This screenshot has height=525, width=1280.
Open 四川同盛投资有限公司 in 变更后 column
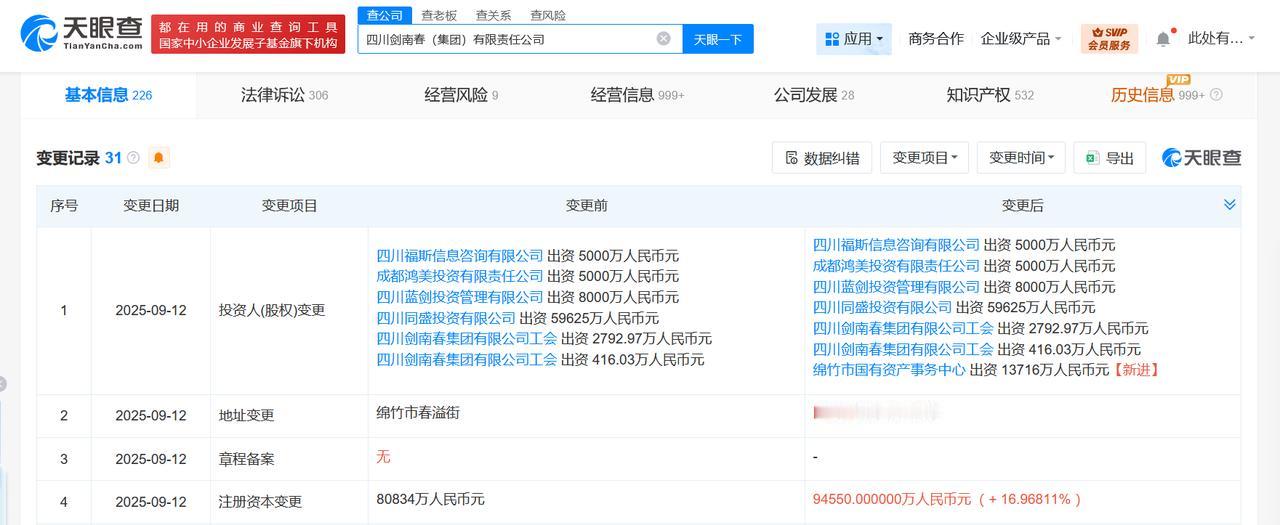click(883, 308)
